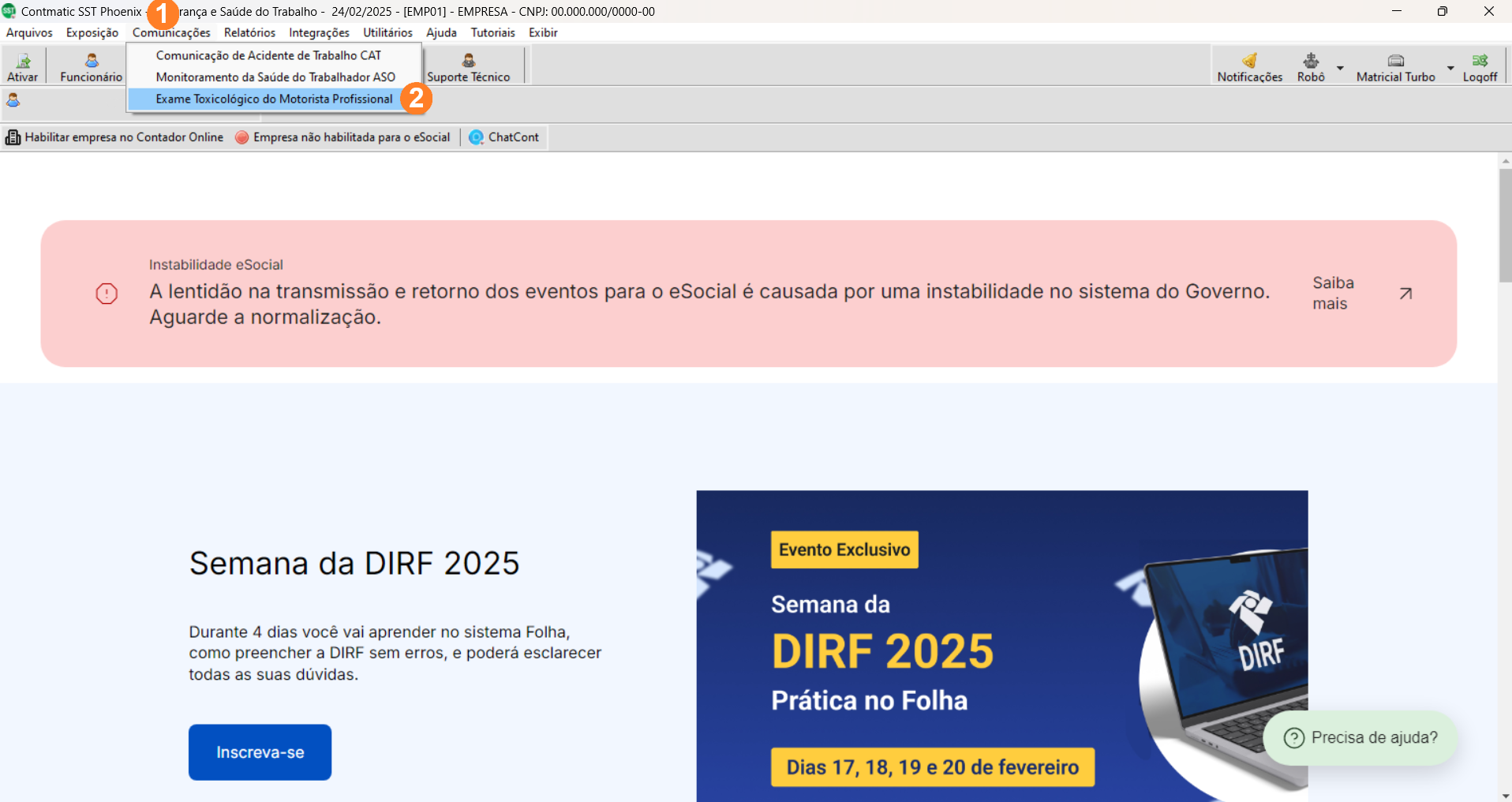Click the scrollbar down arrow
The image size is (1512, 802).
pos(1505,795)
